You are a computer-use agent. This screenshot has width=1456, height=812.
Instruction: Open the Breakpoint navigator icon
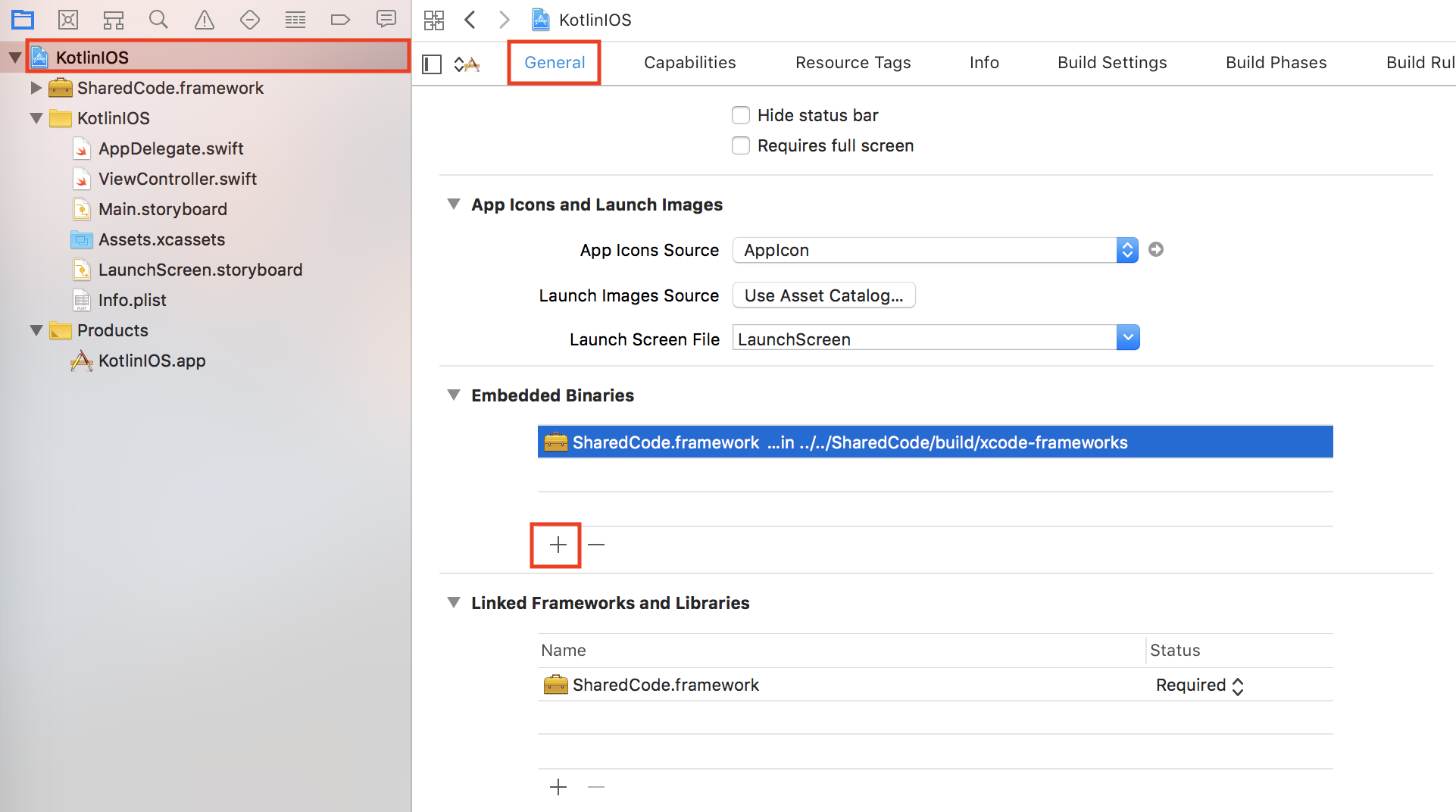(x=340, y=20)
